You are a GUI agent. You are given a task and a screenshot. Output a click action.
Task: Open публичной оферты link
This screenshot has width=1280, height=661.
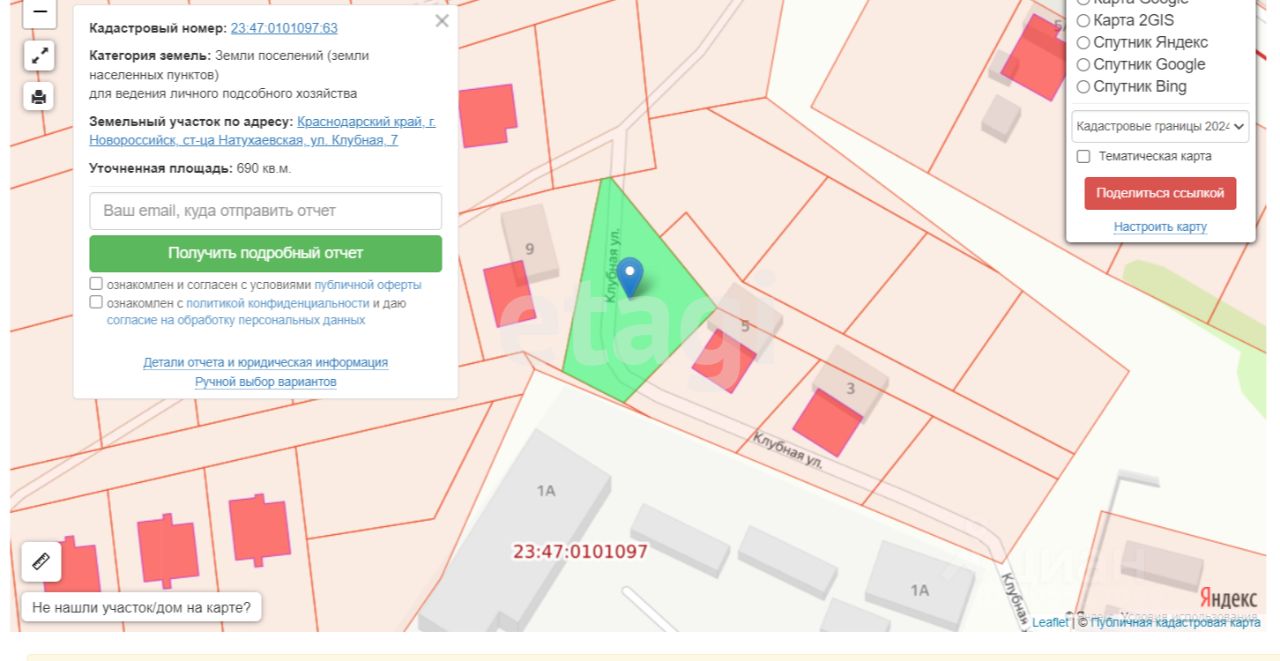point(368,285)
